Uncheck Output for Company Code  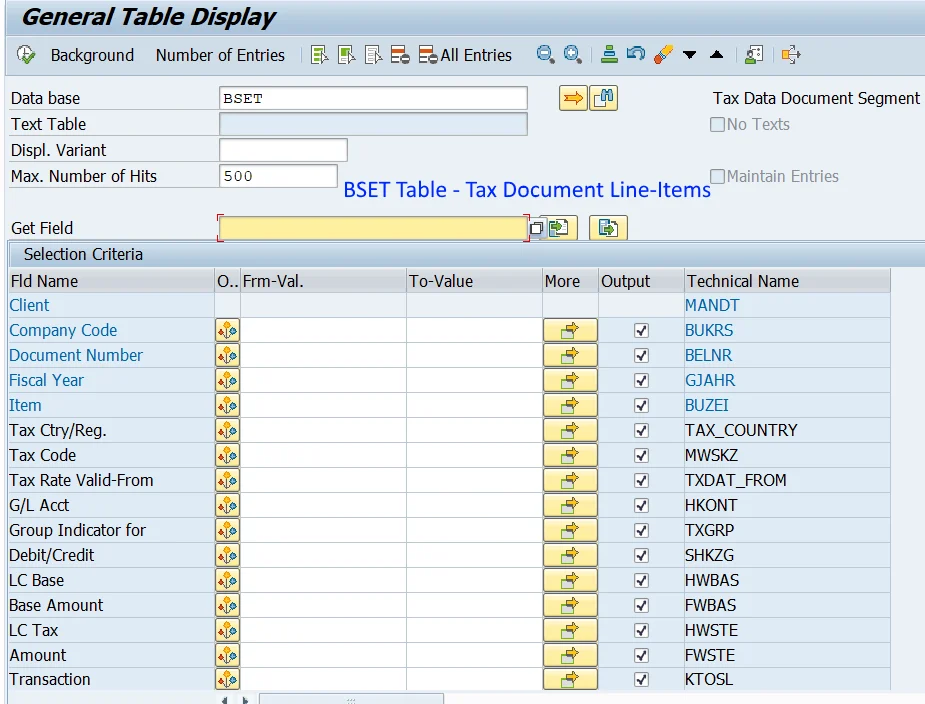point(641,330)
